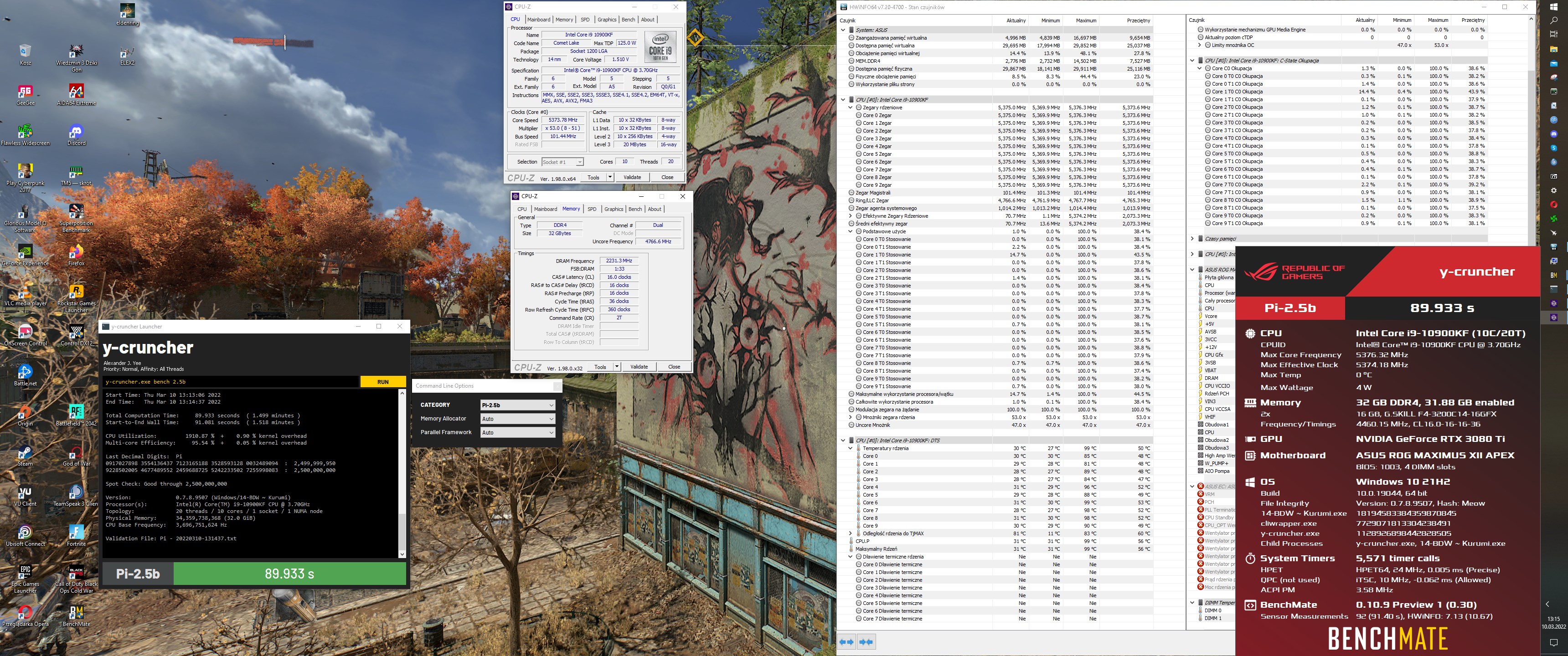Collapse the System: ASUS sensor group
The height and width of the screenshot is (656, 1568).
[x=843, y=30]
